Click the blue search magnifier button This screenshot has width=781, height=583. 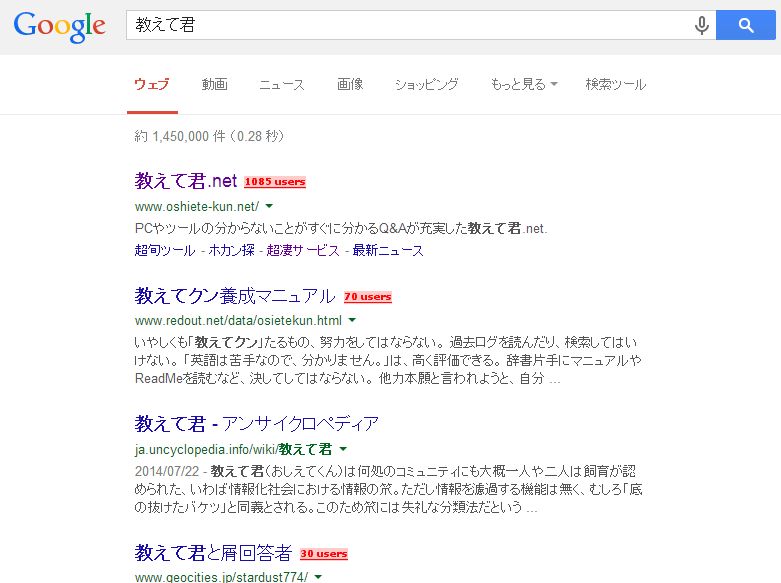click(746, 25)
